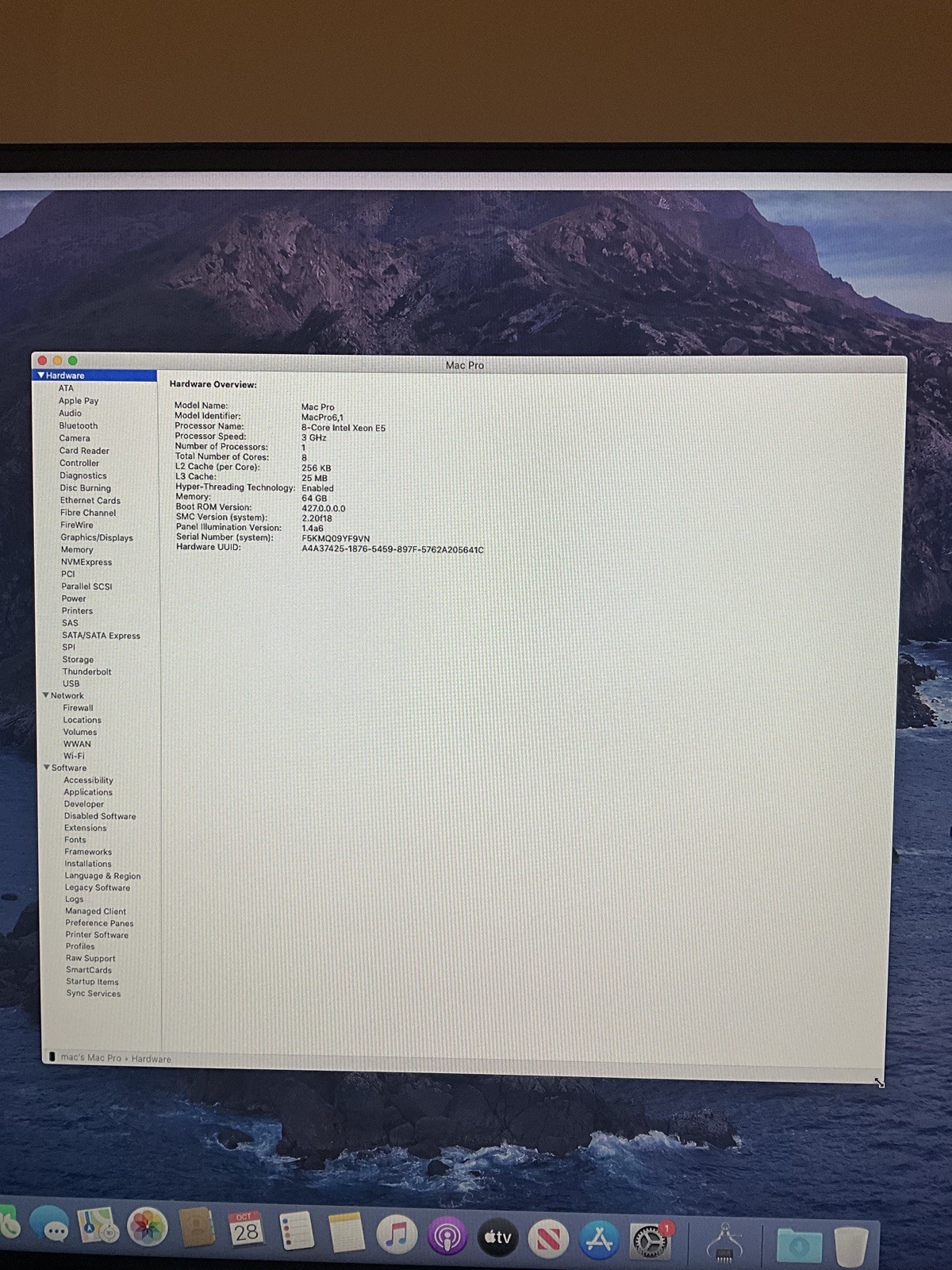The image size is (952, 1270).
Task: Open Apple TV app in Dock
Action: [x=497, y=1237]
